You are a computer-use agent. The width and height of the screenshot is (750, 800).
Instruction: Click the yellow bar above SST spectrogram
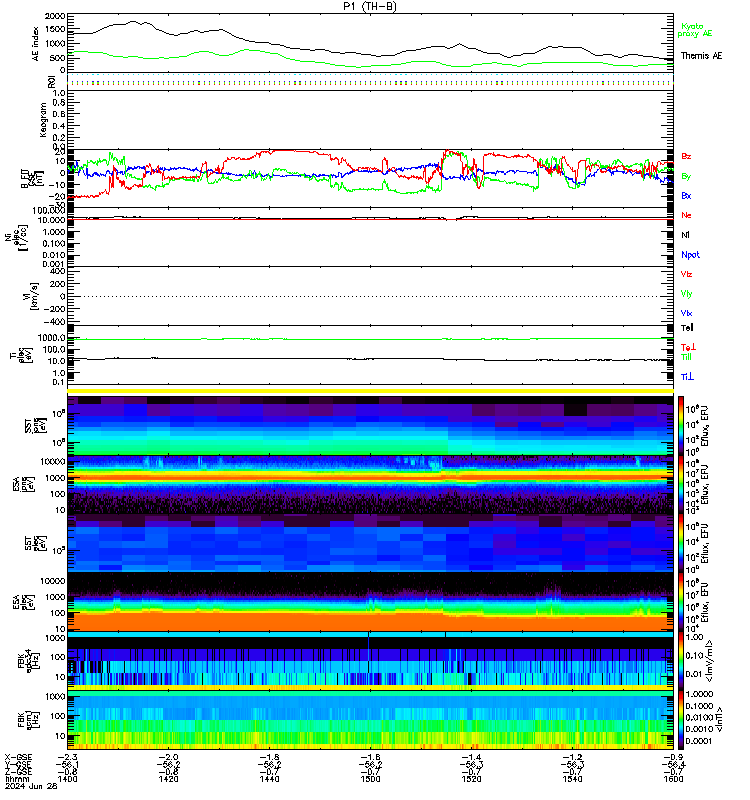point(370,391)
